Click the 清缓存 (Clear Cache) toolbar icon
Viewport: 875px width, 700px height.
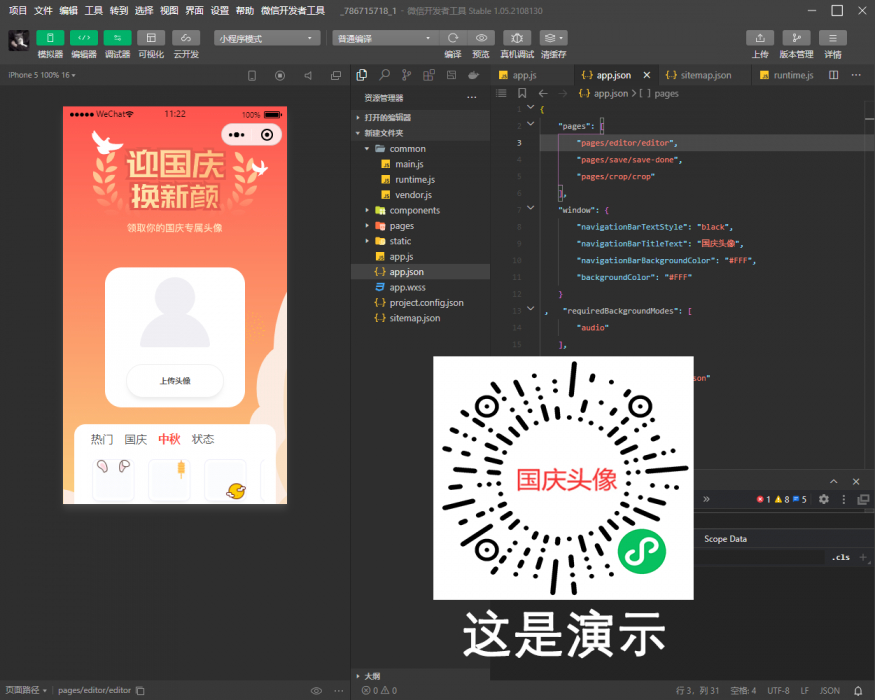552,40
